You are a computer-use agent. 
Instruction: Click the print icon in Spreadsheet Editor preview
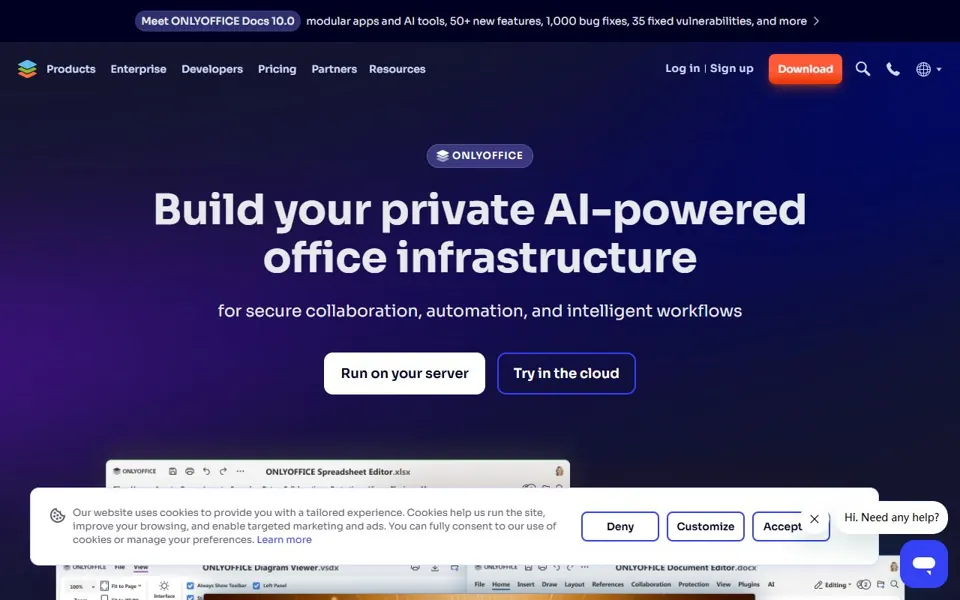[190, 471]
